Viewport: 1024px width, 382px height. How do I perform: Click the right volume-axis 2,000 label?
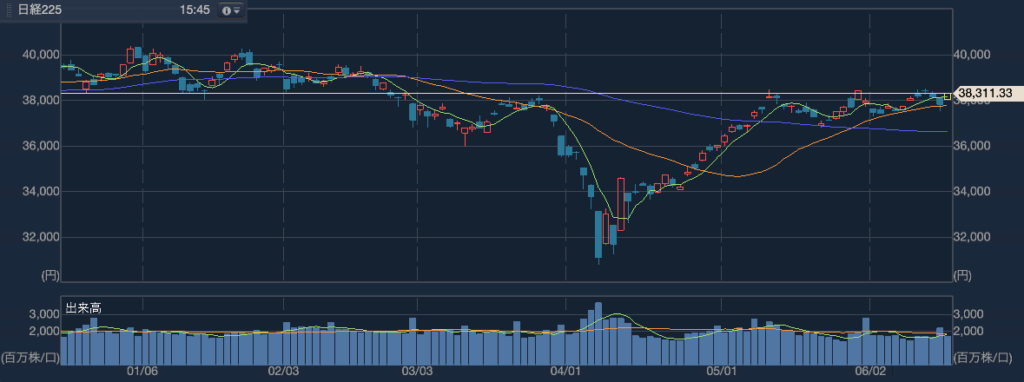(968, 332)
